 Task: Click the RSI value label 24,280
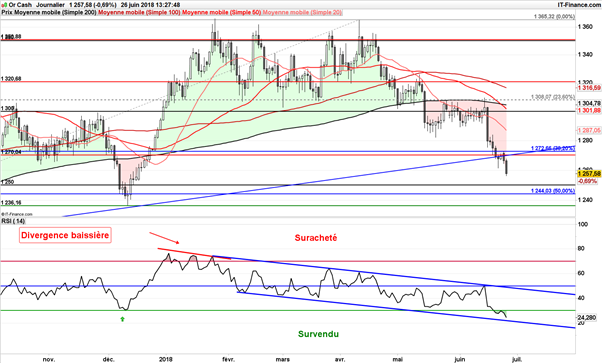click(x=587, y=317)
